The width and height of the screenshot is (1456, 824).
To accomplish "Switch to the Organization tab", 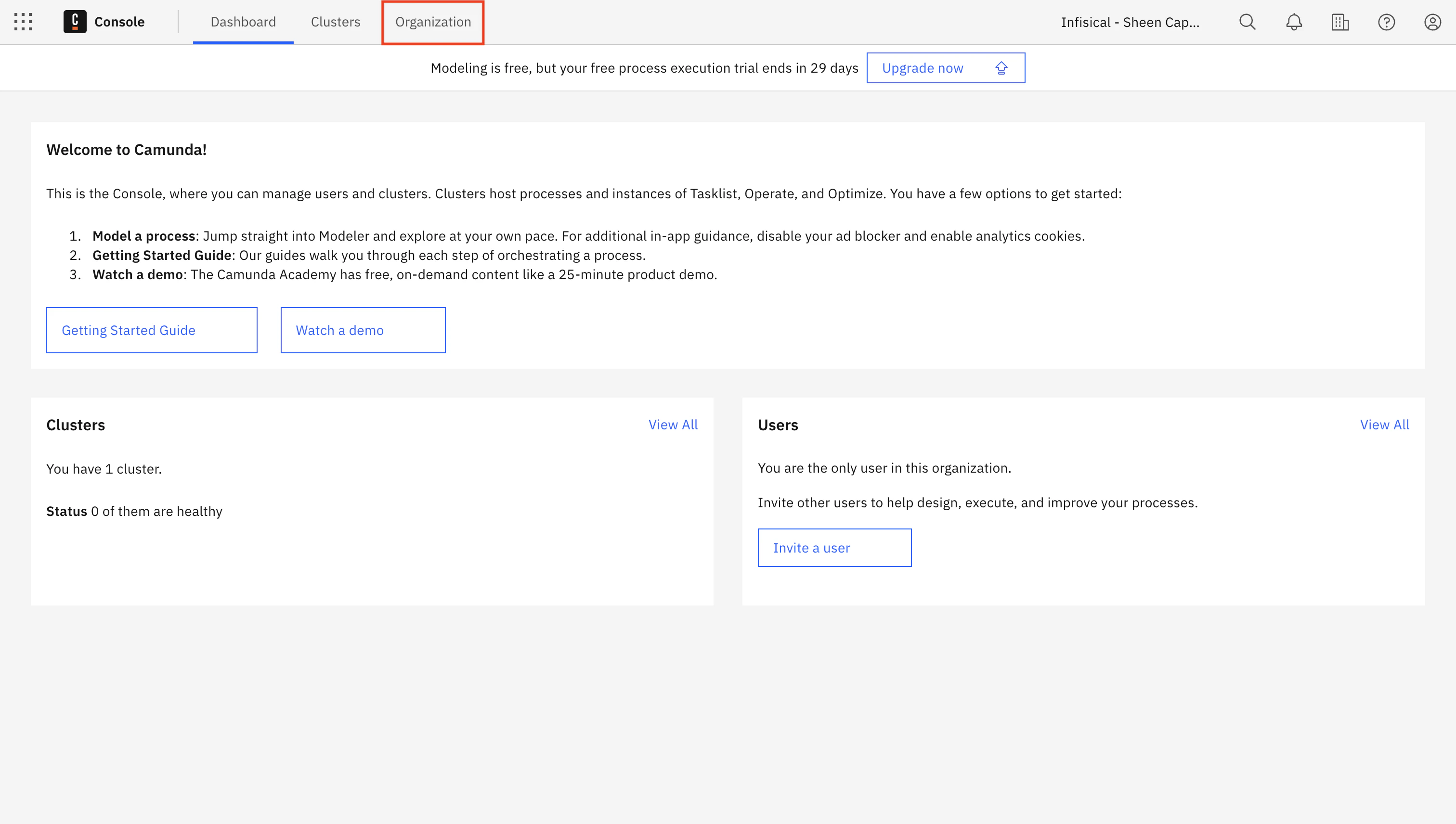I will tap(433, 22).
